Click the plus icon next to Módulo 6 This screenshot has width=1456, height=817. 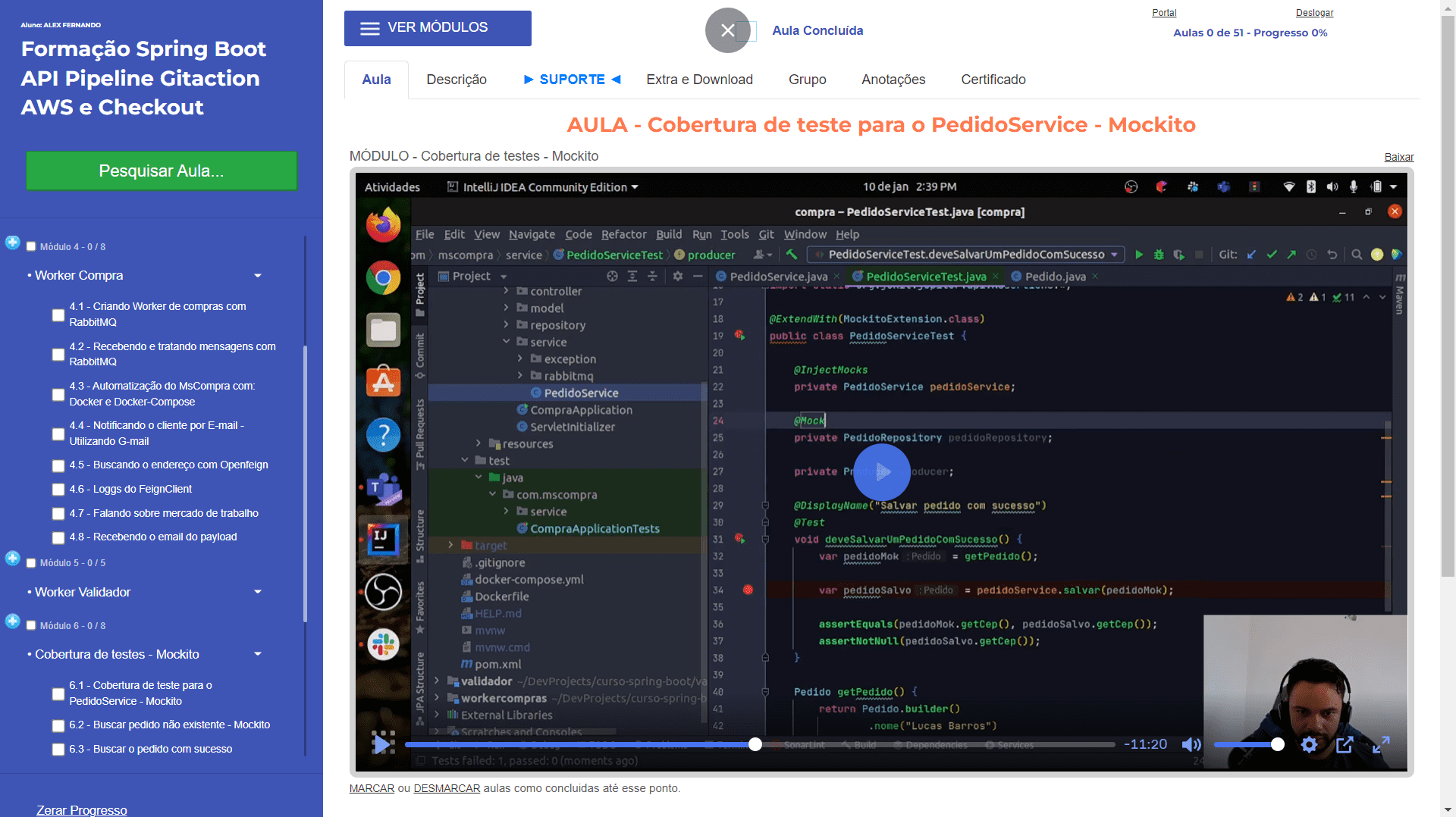[13, 621]
